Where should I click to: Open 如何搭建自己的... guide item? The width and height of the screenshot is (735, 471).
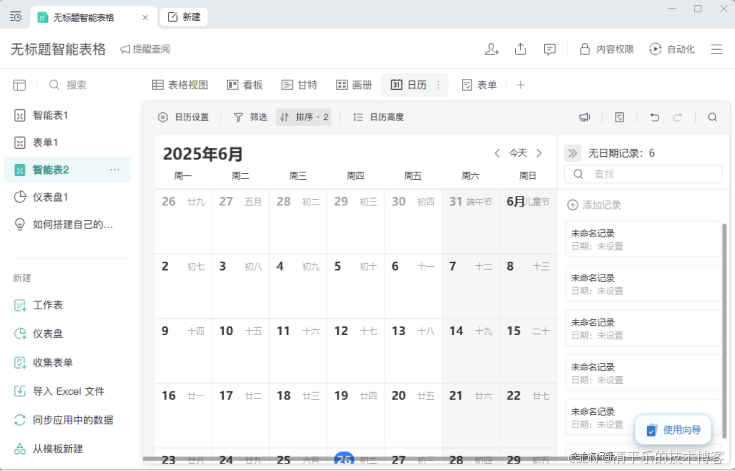click(67, 224)
